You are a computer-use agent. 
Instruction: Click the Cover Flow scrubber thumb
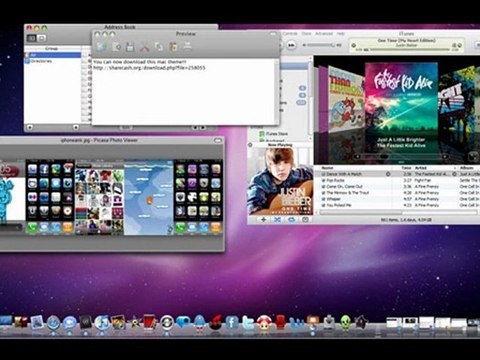(384, 156)
